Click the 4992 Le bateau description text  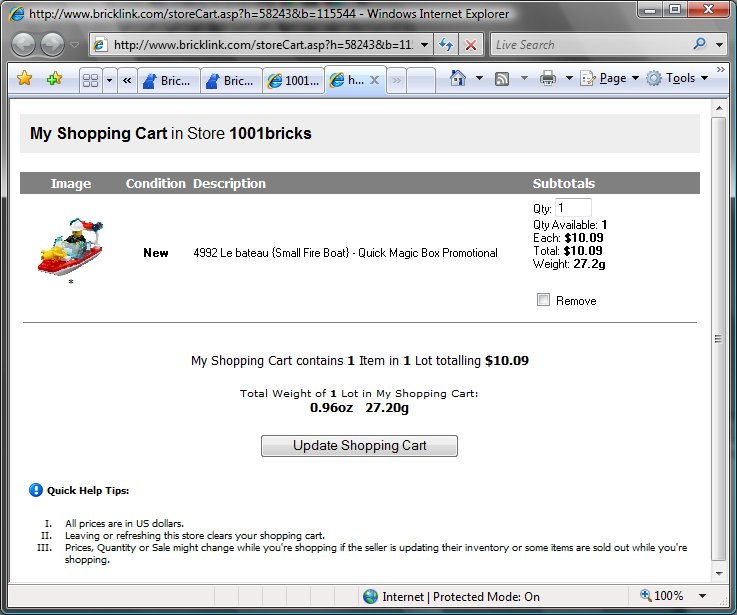tap(345, 253)
